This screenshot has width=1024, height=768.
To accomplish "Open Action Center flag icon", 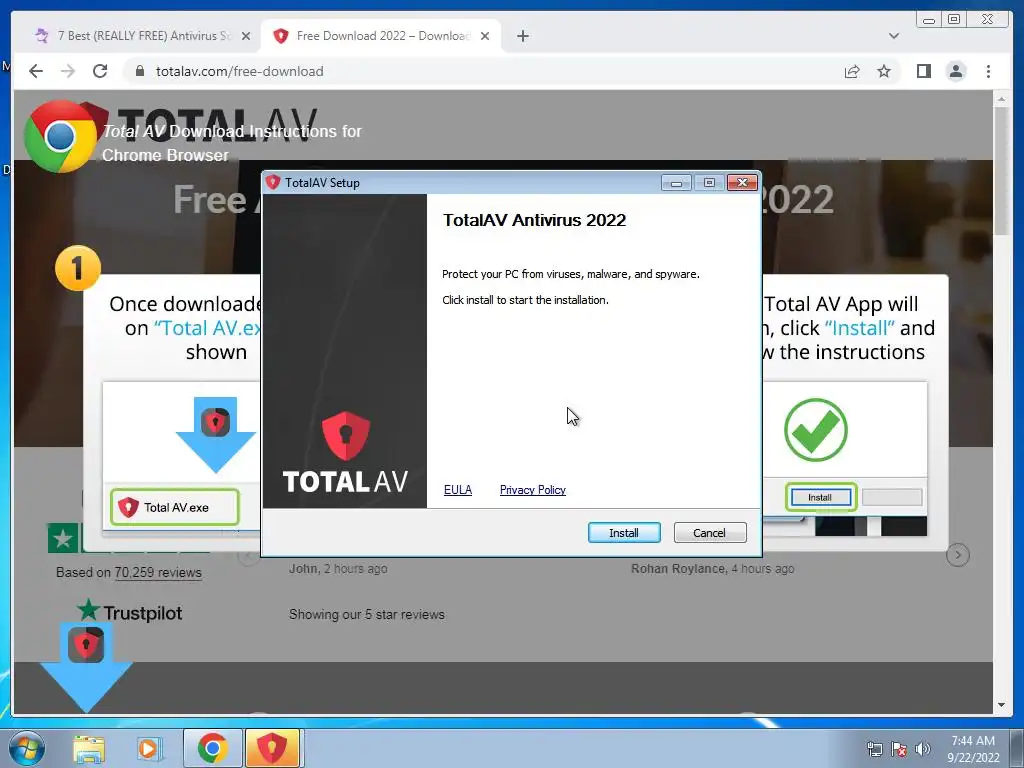I will pos(899,749).
